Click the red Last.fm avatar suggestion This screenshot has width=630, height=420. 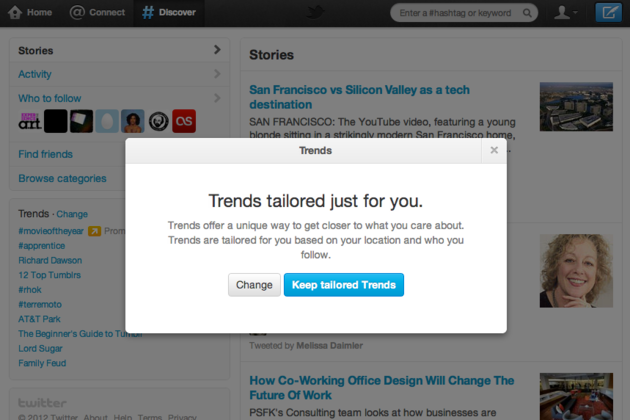(184, 121)
